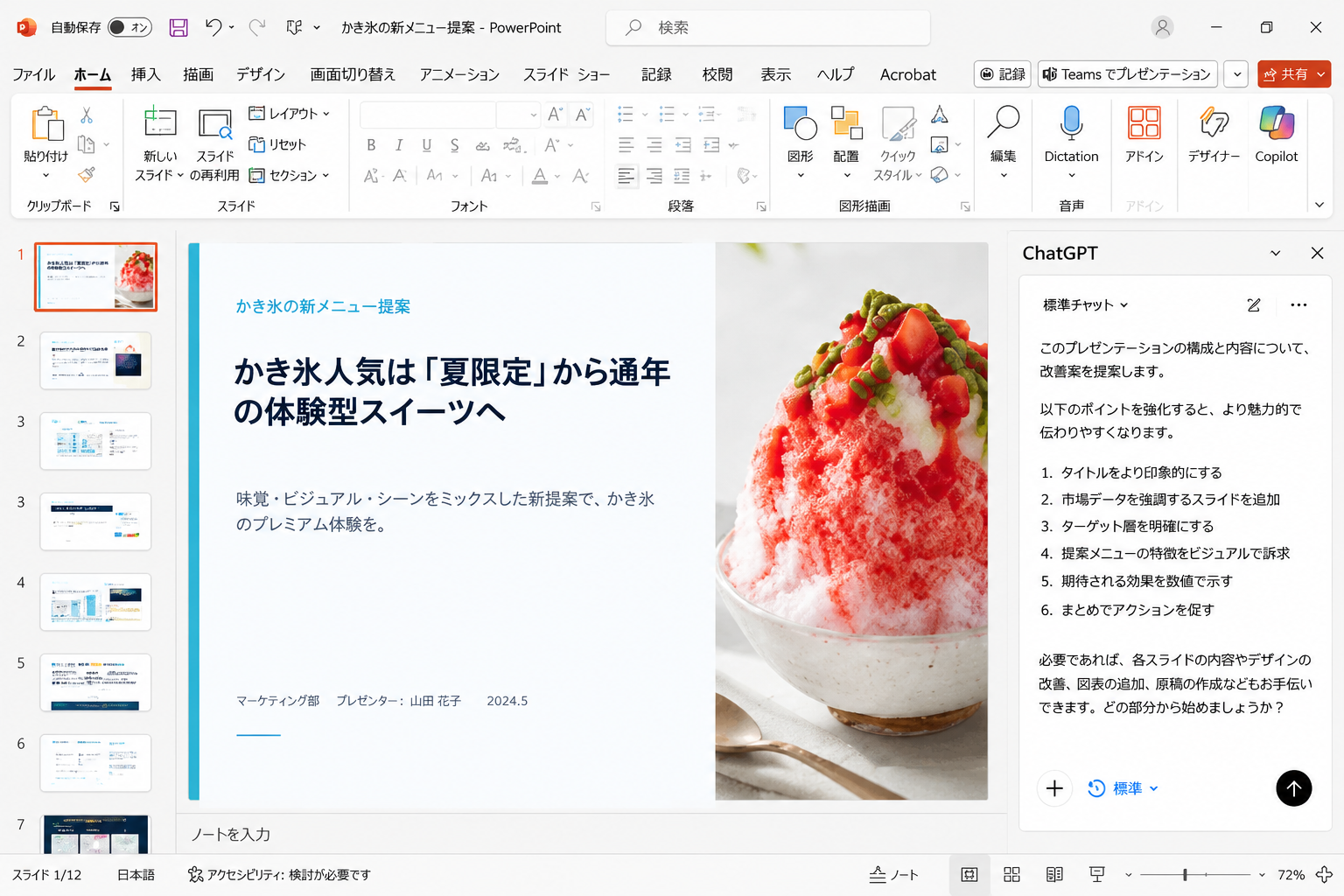Open 標準チャット mode dropdown
The width and height of the screenshot is (1344, 896).
pos(1085,304)
